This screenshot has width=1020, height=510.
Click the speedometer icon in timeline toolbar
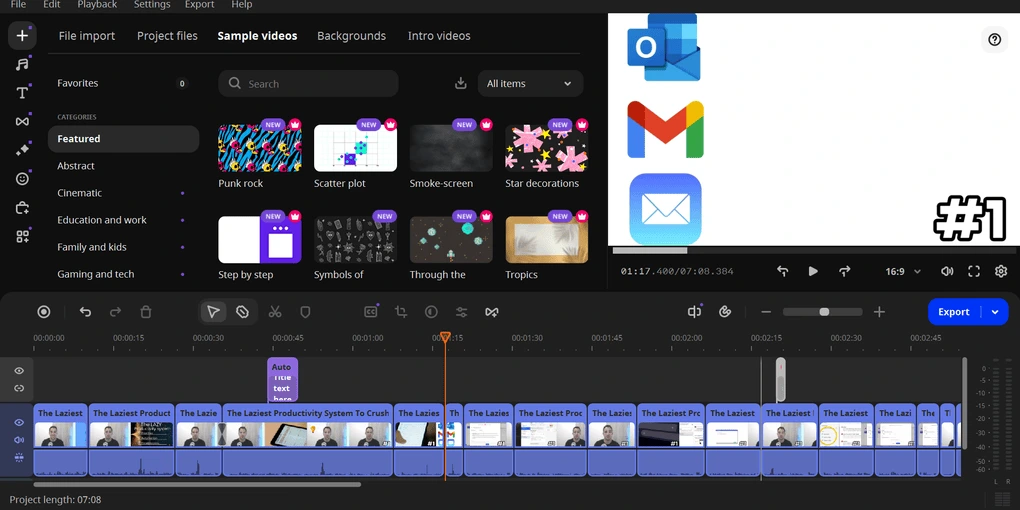coord(725,312)
